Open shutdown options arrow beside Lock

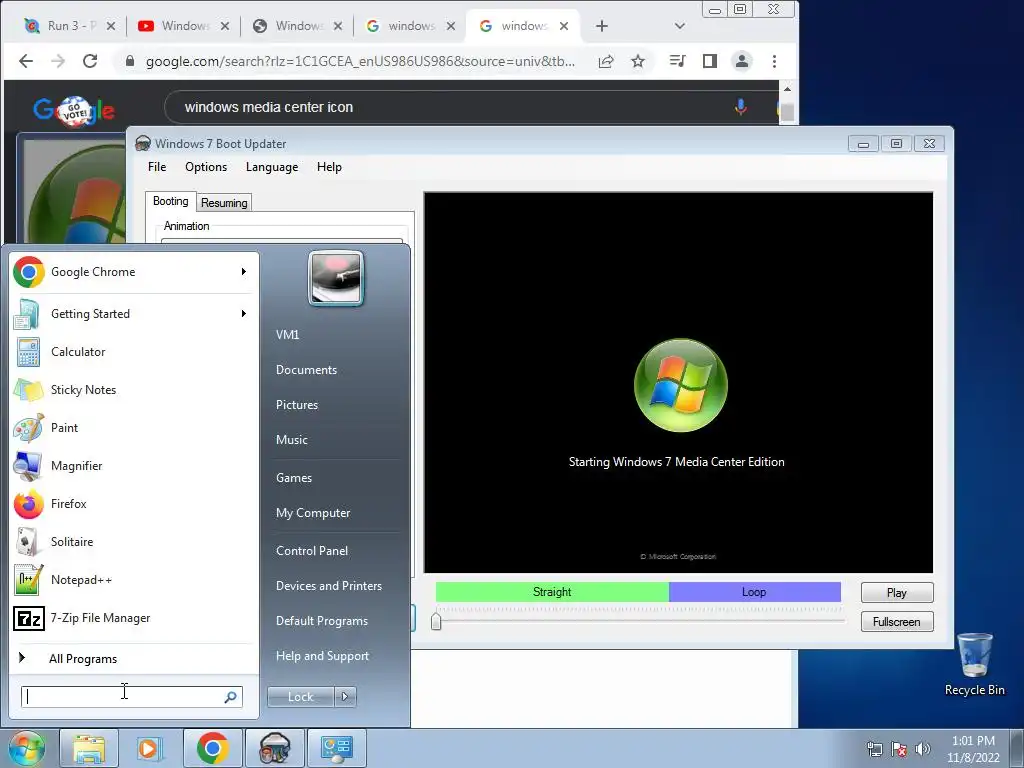click(345, 697)
